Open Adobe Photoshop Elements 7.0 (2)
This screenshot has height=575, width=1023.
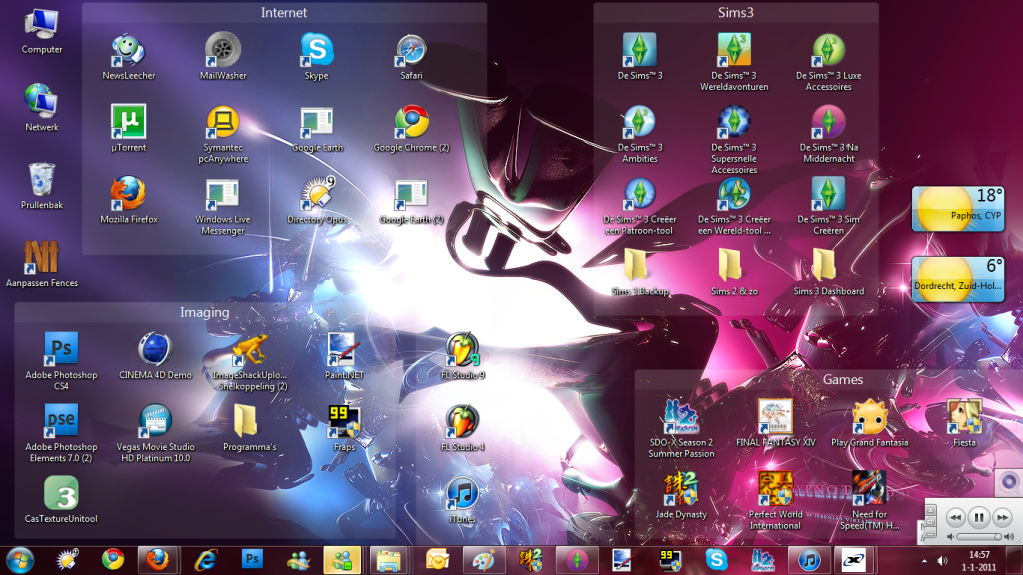(61, 433)
